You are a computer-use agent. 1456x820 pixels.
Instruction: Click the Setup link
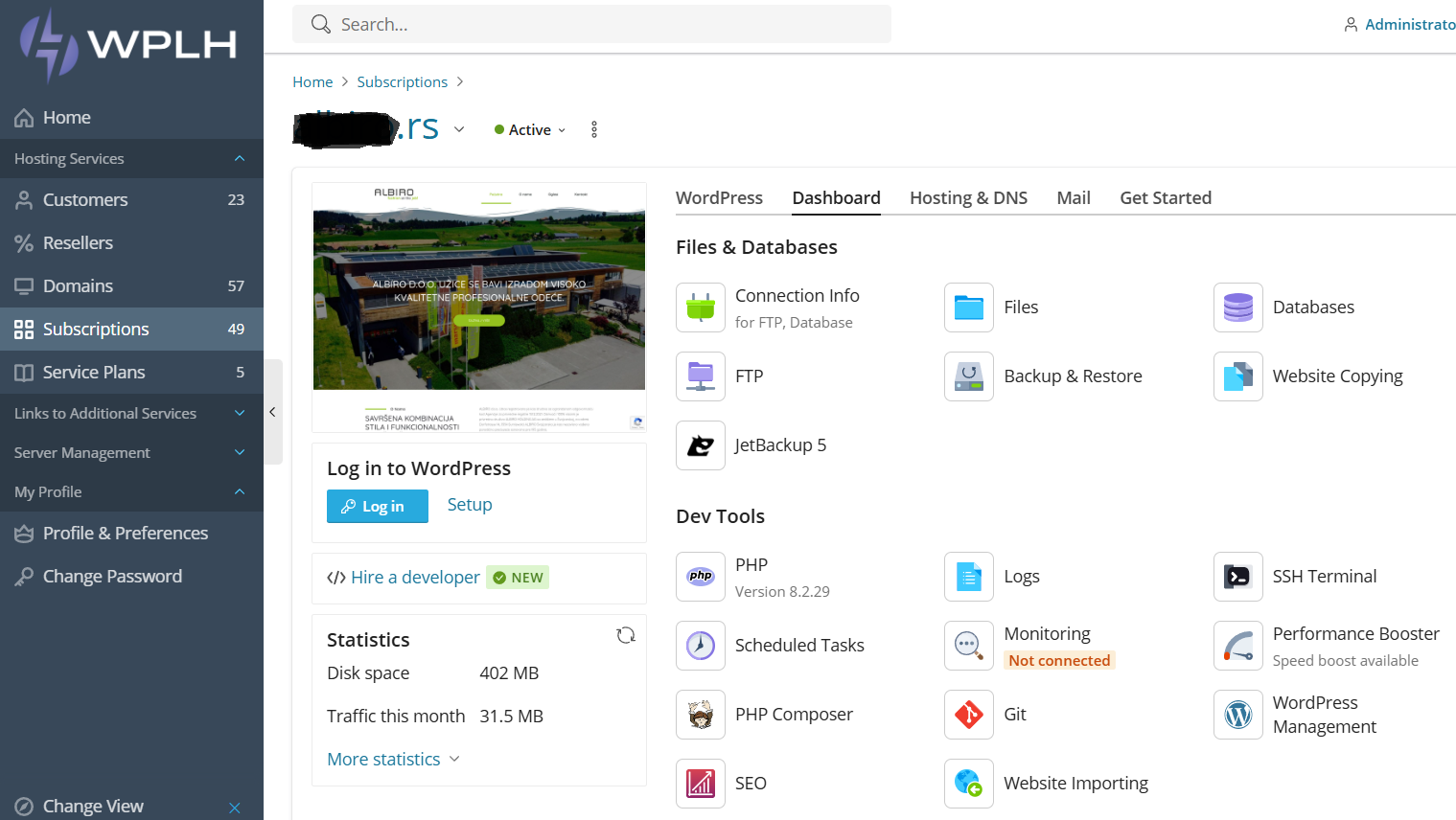(x=470, y=505)
